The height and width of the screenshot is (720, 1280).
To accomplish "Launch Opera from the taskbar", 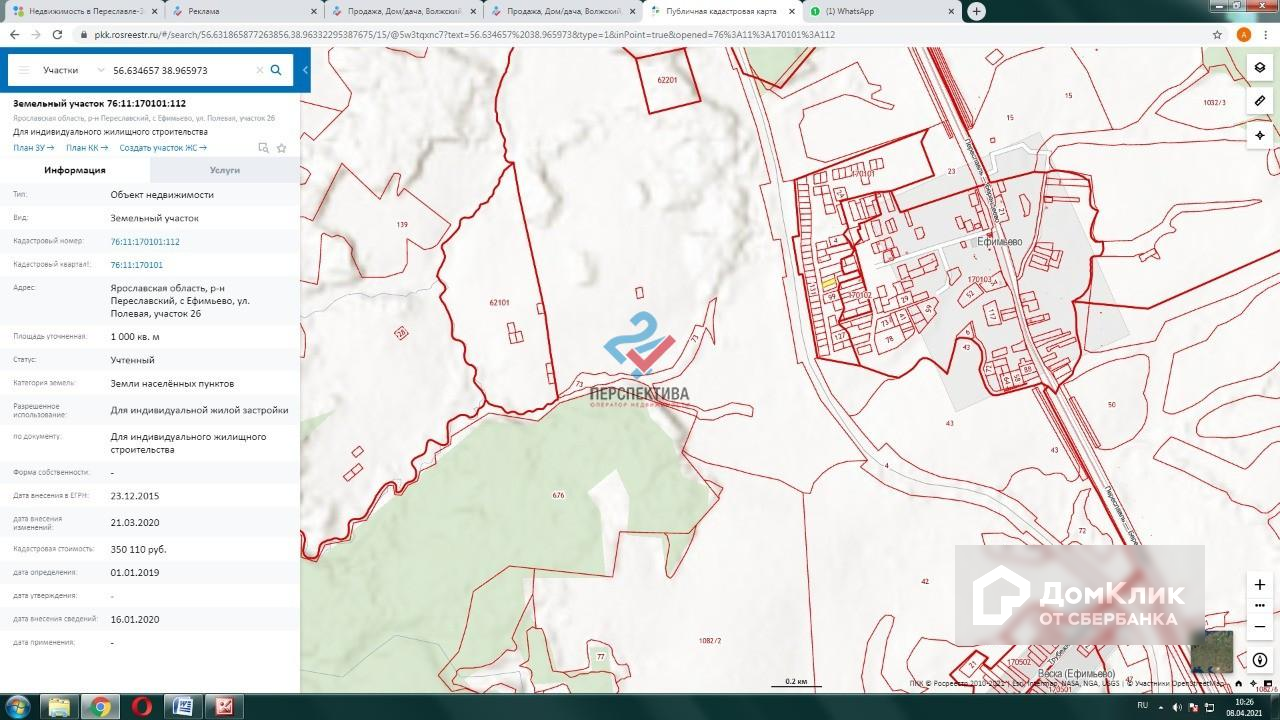I will point(141,707).
